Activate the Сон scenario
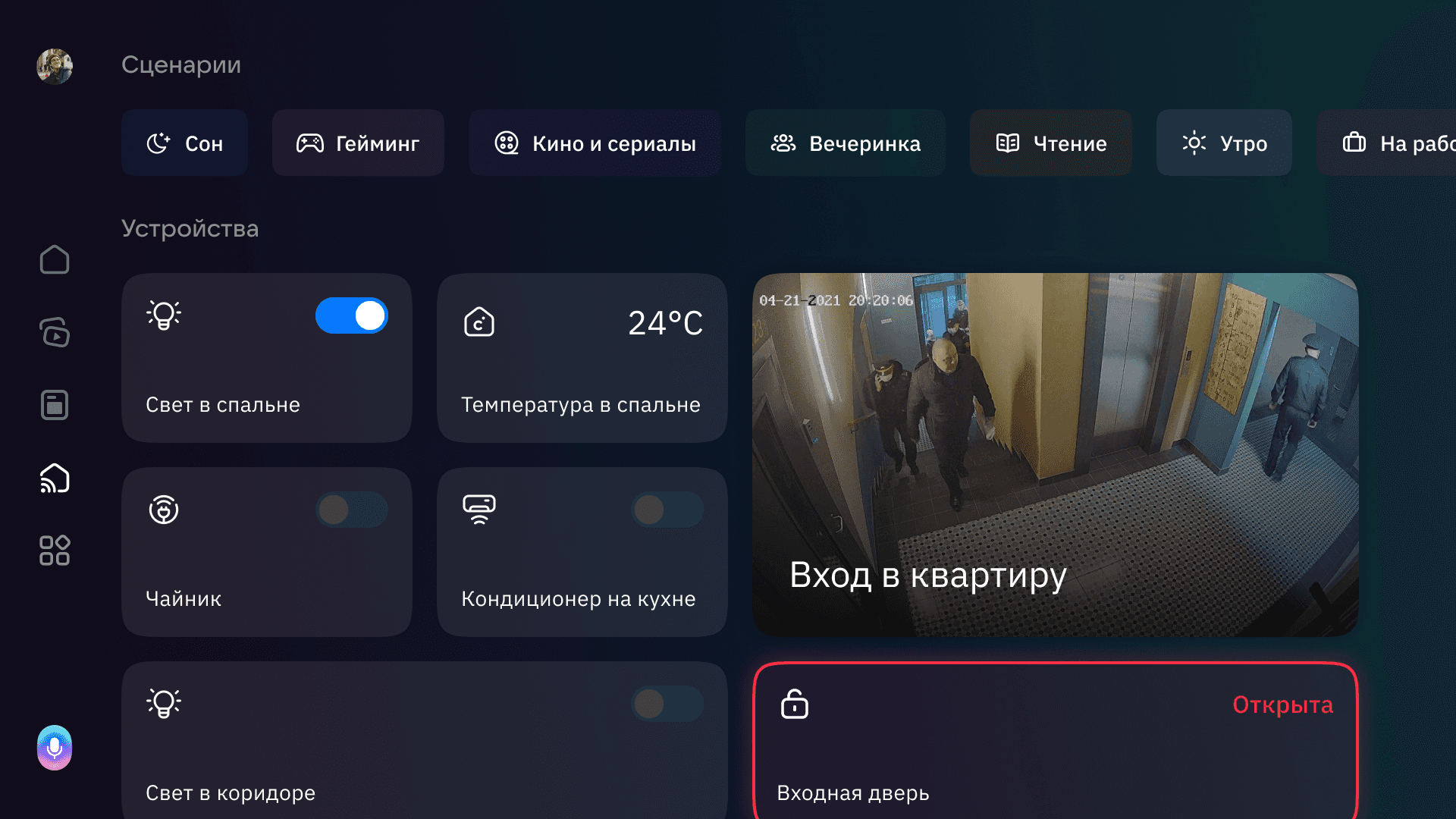The width and height of the screenshot is (1456, 819). (x=184, y=143)
